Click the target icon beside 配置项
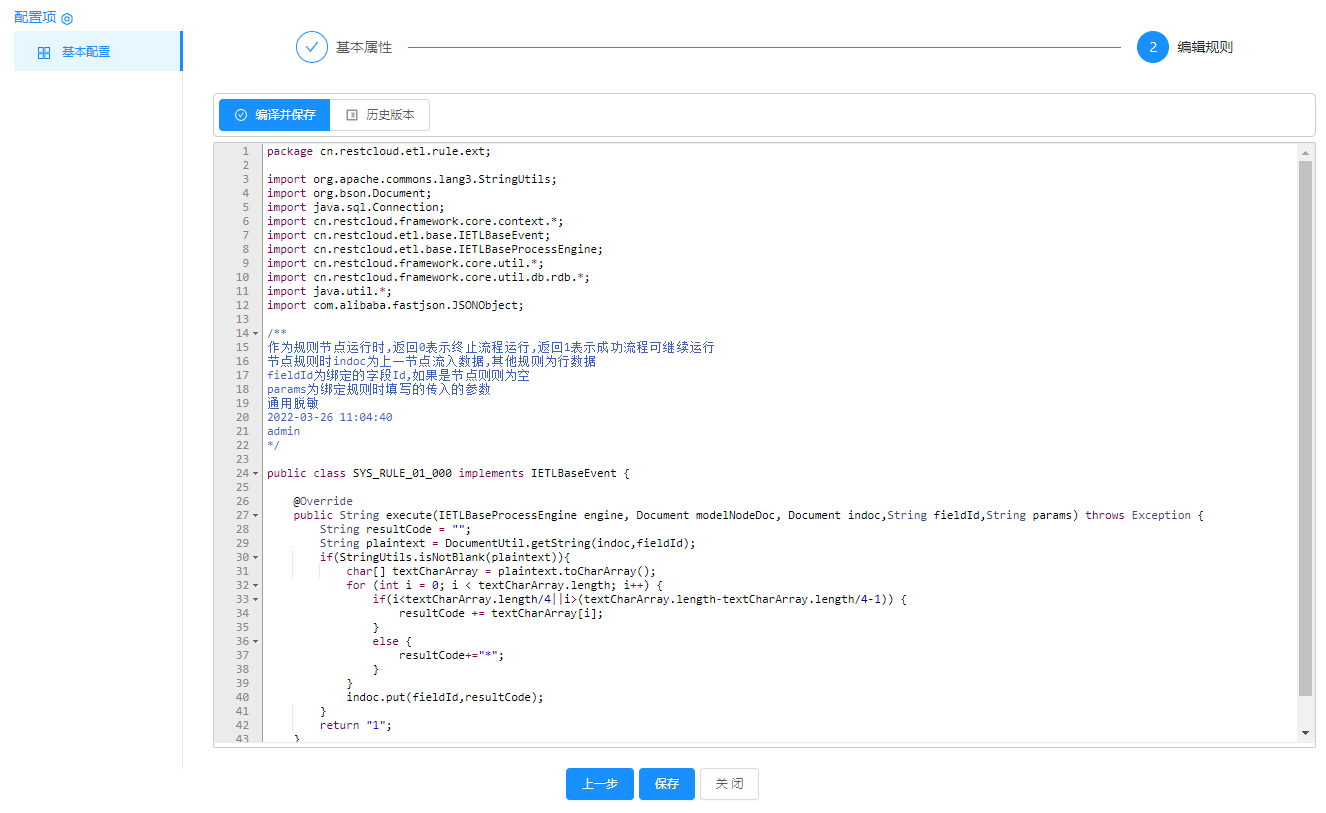The height and width of the screenshot is (813, 1326). click(x=67, y=18)
